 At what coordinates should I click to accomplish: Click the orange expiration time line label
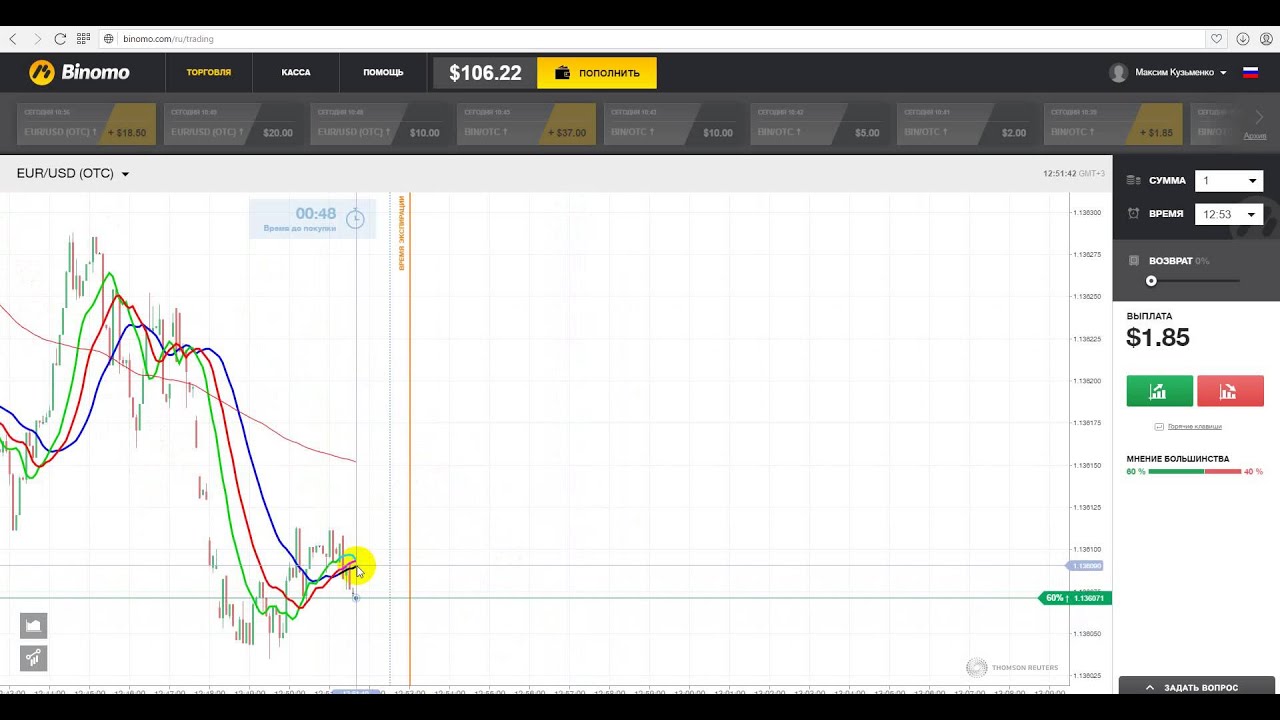pos(402,233)
